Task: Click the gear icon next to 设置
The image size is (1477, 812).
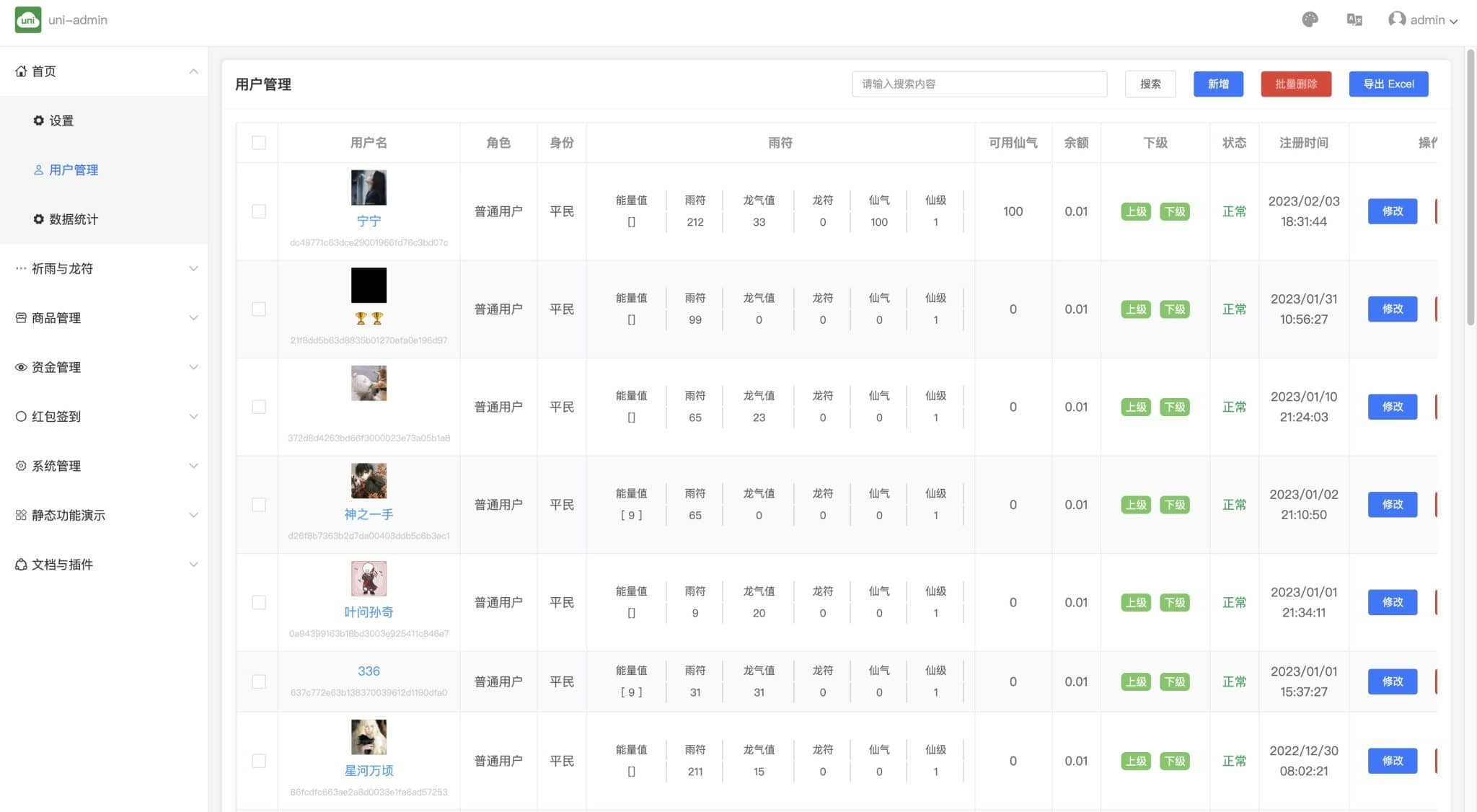Action: pyautogui.click(x=39, y=120)
